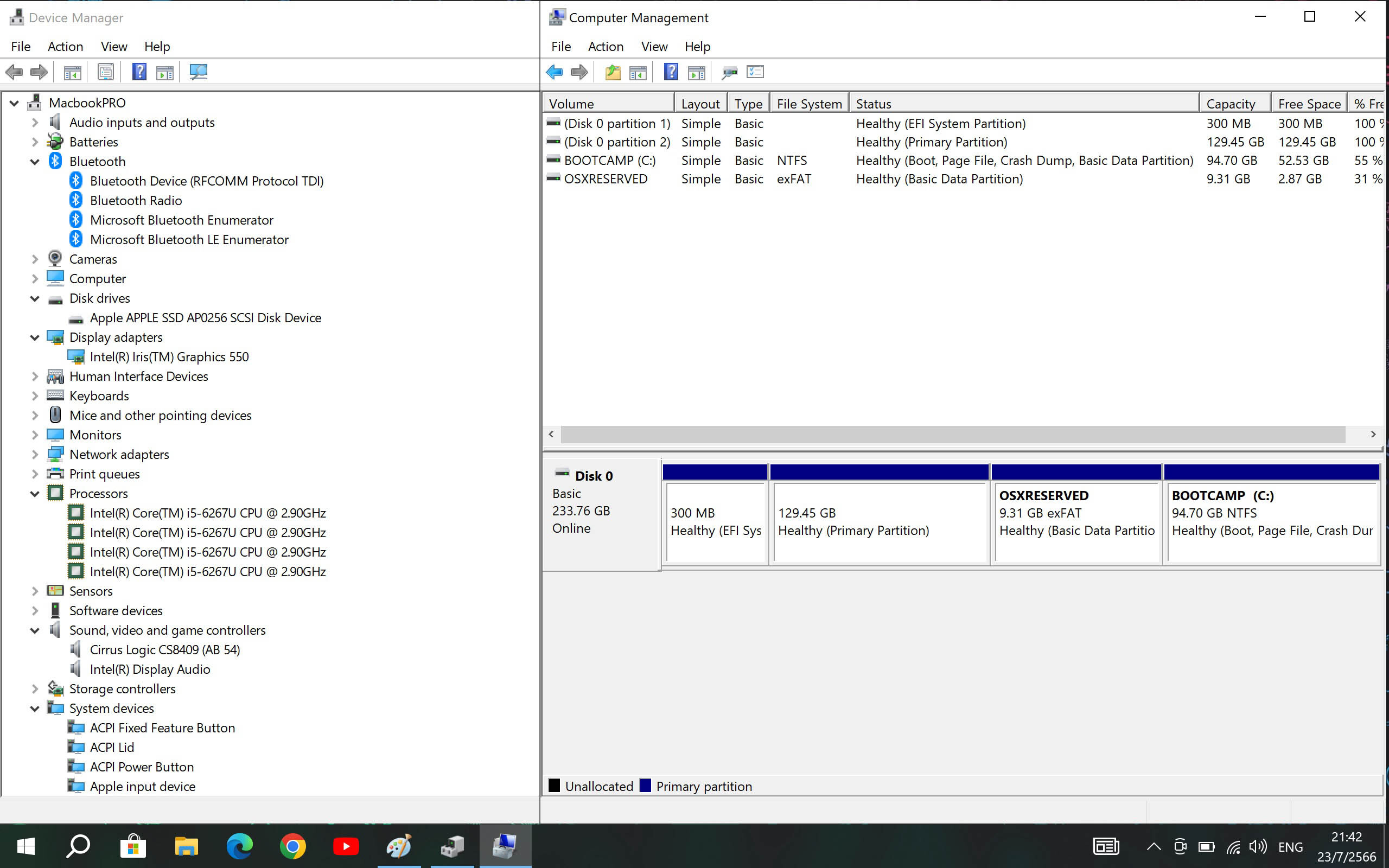Screen dimensions: 1389x868
Task: Open File Explorer from taskbar
Action: pos(186,846)
